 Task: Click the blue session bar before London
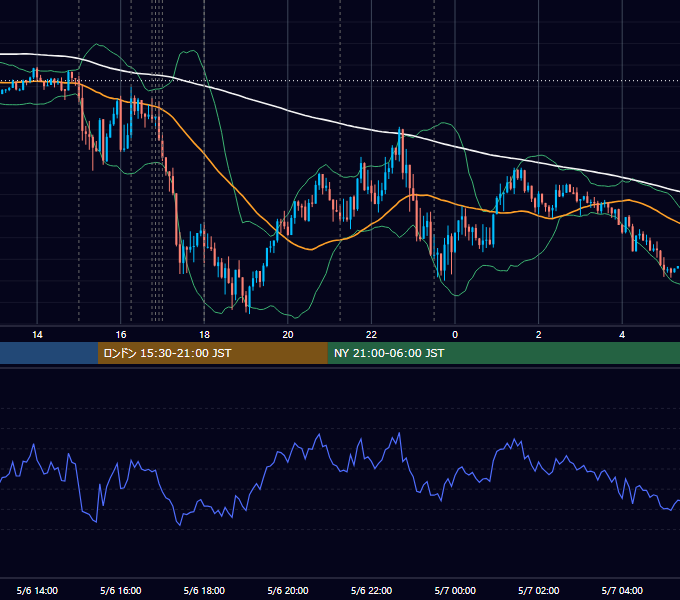click(x=49, y=353)
